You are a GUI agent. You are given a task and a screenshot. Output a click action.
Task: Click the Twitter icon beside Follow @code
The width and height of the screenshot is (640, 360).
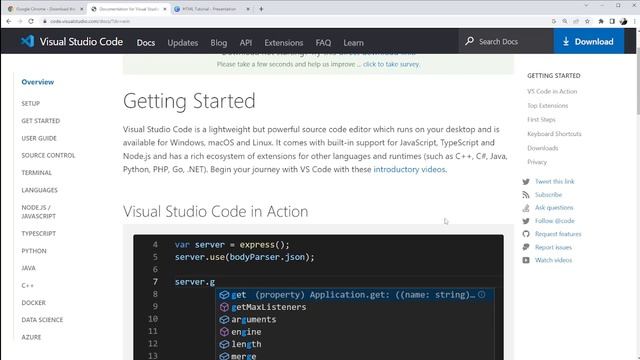click(x=526, y=221)
